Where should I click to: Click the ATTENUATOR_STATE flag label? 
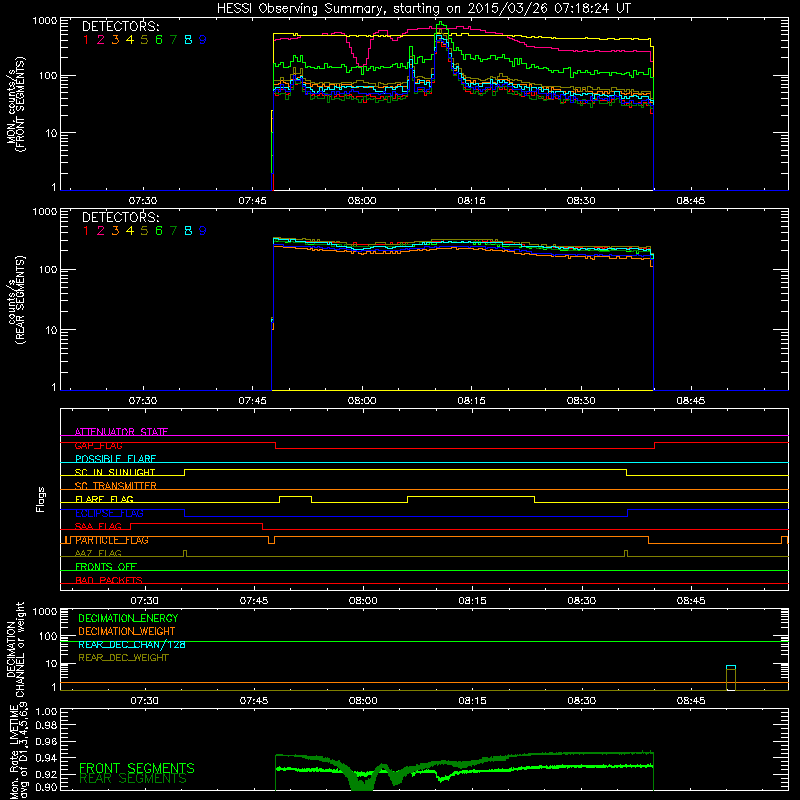(x=121, y=432)
